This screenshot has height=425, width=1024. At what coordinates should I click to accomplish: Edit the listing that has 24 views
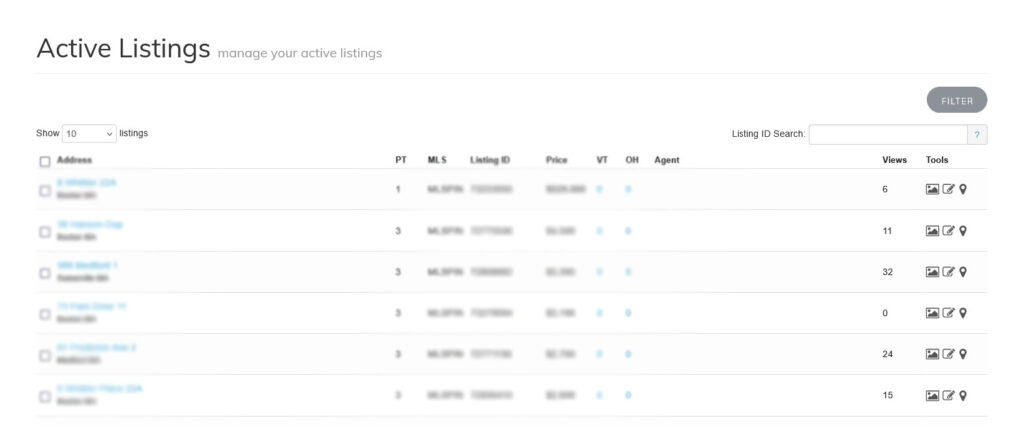[x=948, y=354]
